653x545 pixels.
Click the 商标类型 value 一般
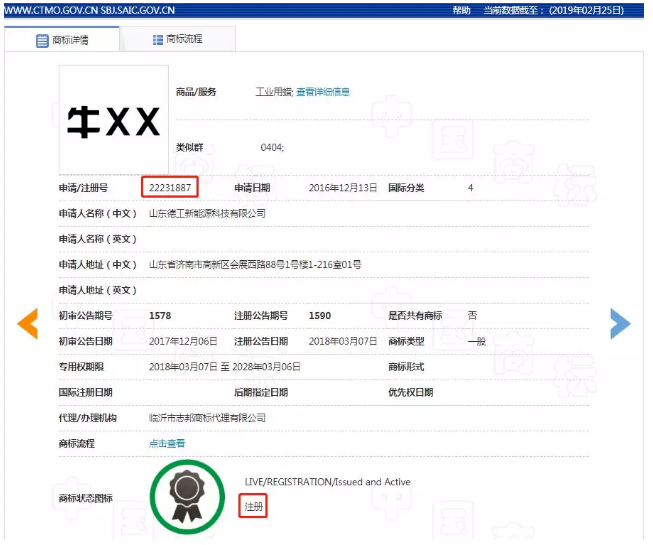[476, 341]
